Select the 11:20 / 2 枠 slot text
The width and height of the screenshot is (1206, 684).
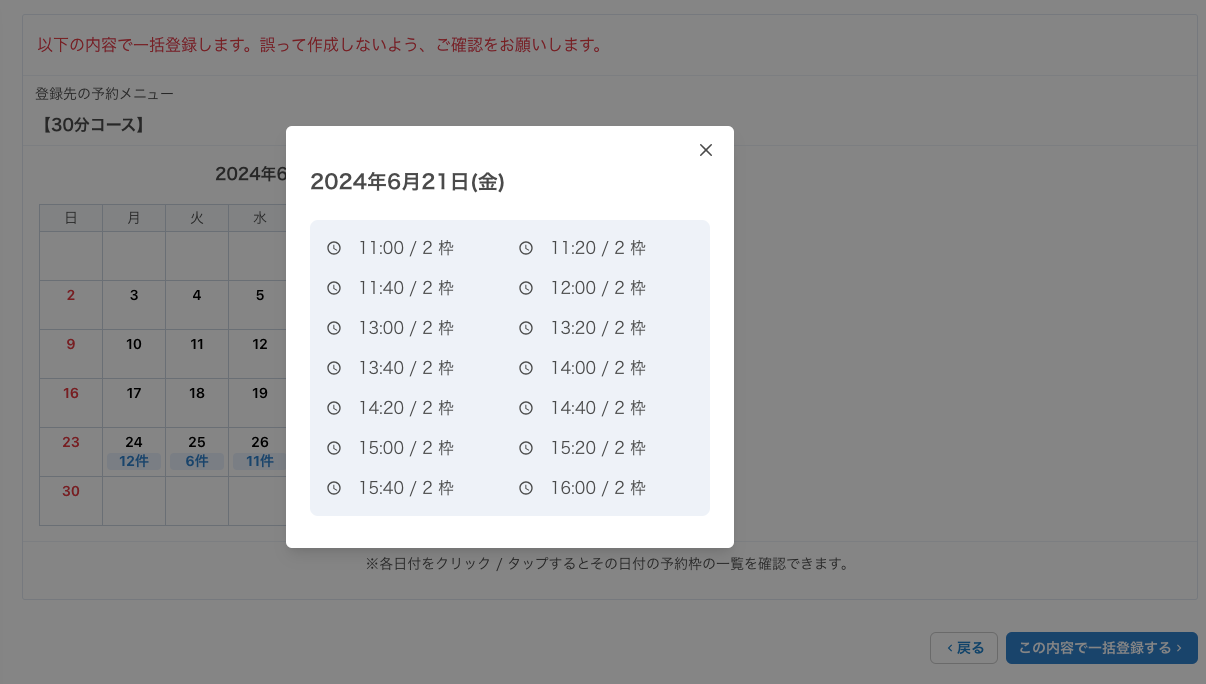pos(598,248)
